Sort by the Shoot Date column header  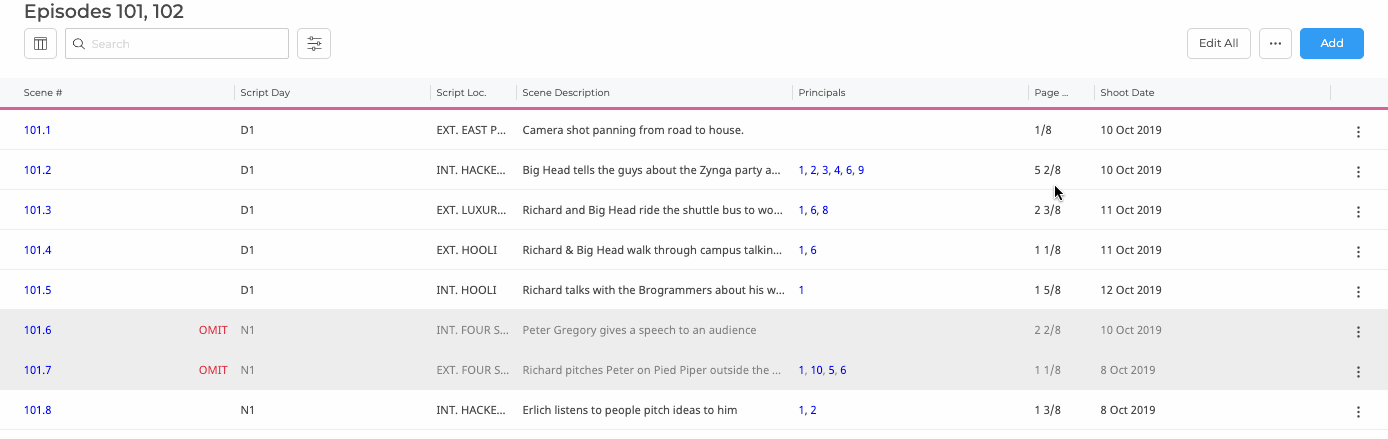1127,93
